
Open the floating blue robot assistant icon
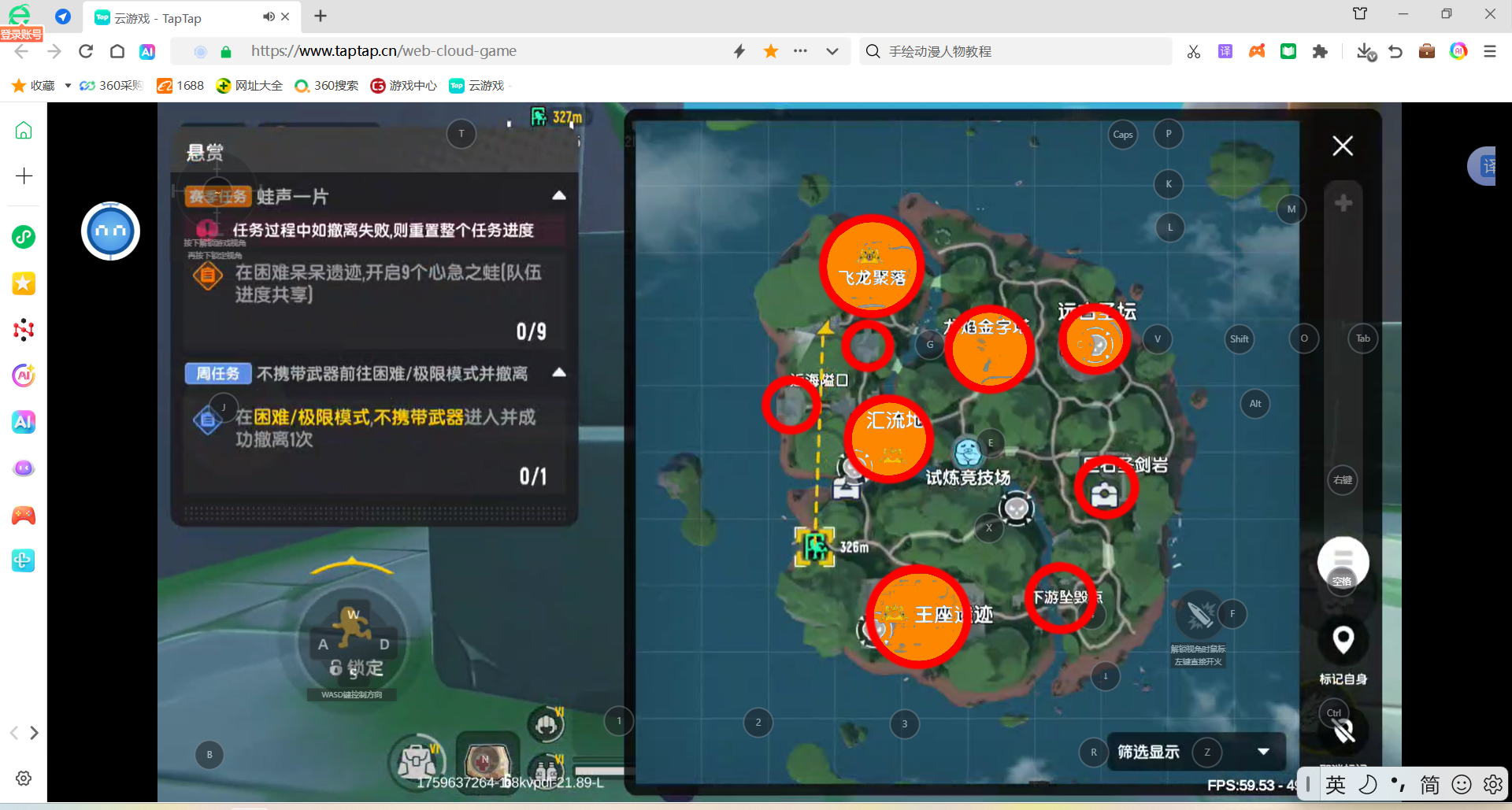pyautogui.click(x=110, y=231)
